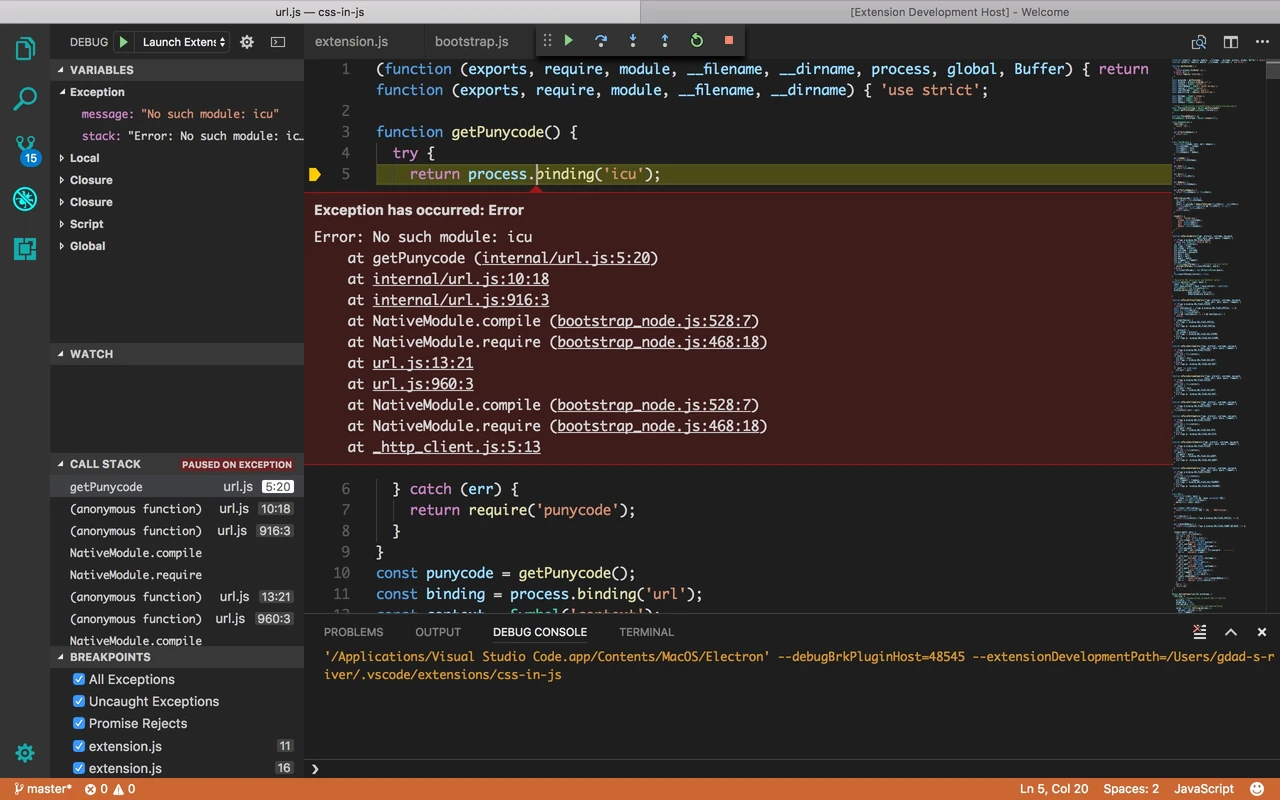Restart the debug session

697,41
